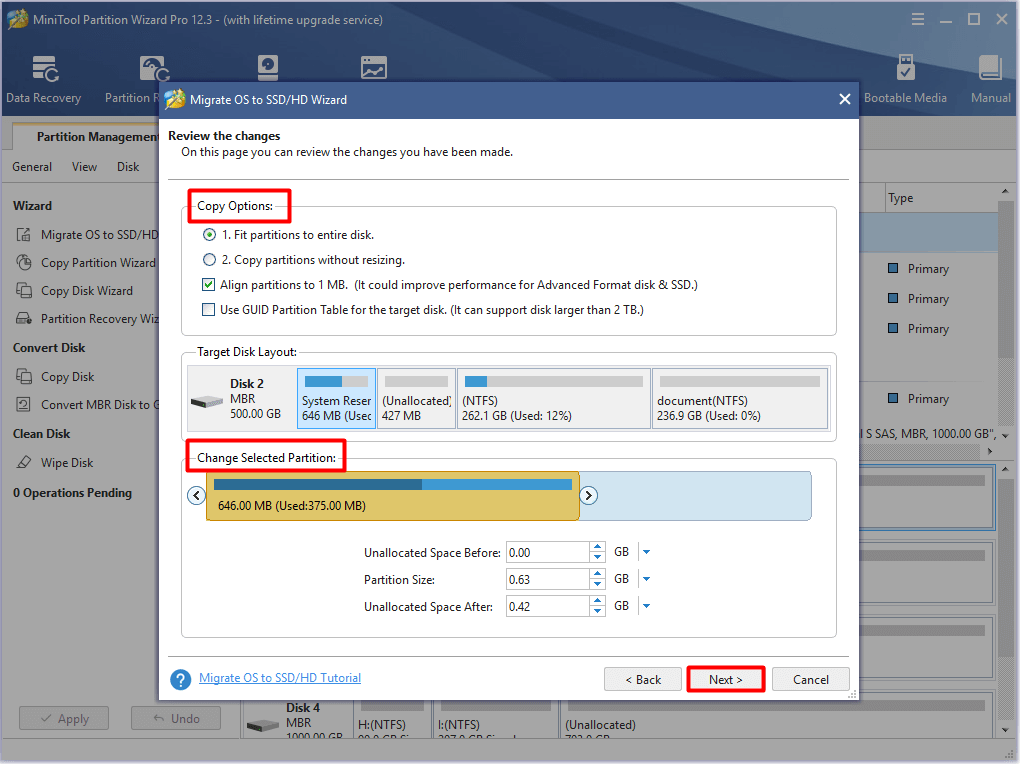This screenshot has width=1020, height=764.
Task: Open Migrate OS to SSD/HD Tutorial link
Action: tap(280, 678)
